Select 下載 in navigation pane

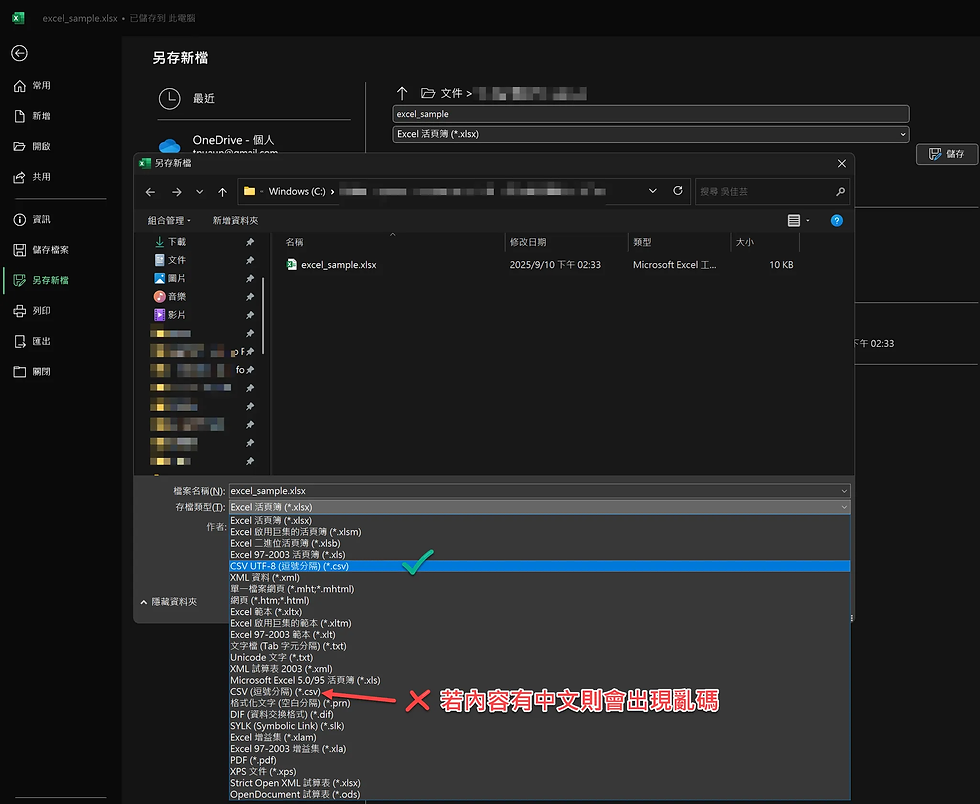tap(171, 241)
